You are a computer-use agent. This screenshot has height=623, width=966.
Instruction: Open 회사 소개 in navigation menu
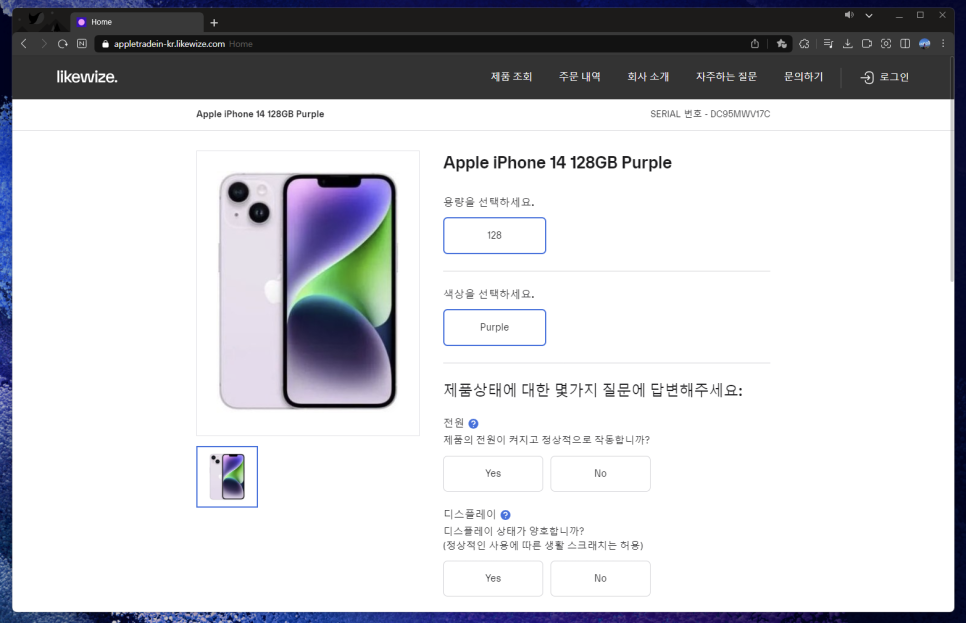point(648,77)
